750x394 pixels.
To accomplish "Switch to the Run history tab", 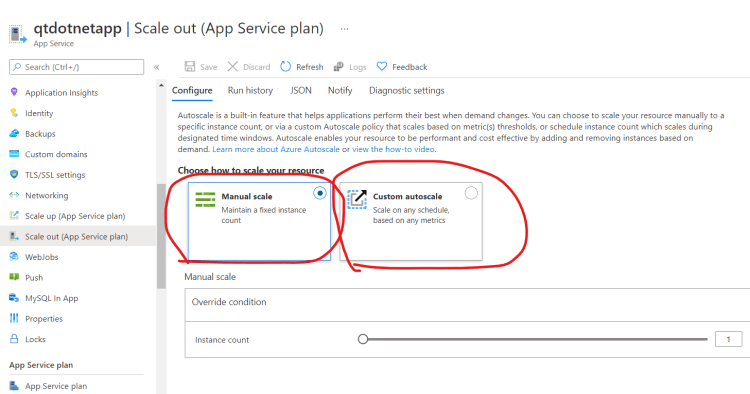I will (250, 90).
